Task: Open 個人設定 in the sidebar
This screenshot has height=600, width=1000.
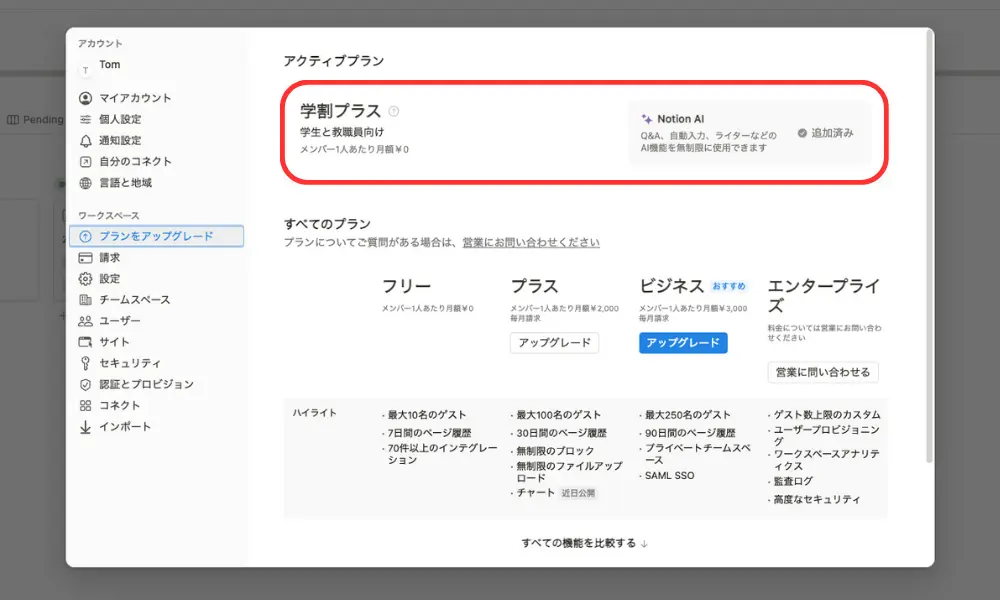Action: pos(156,119)
